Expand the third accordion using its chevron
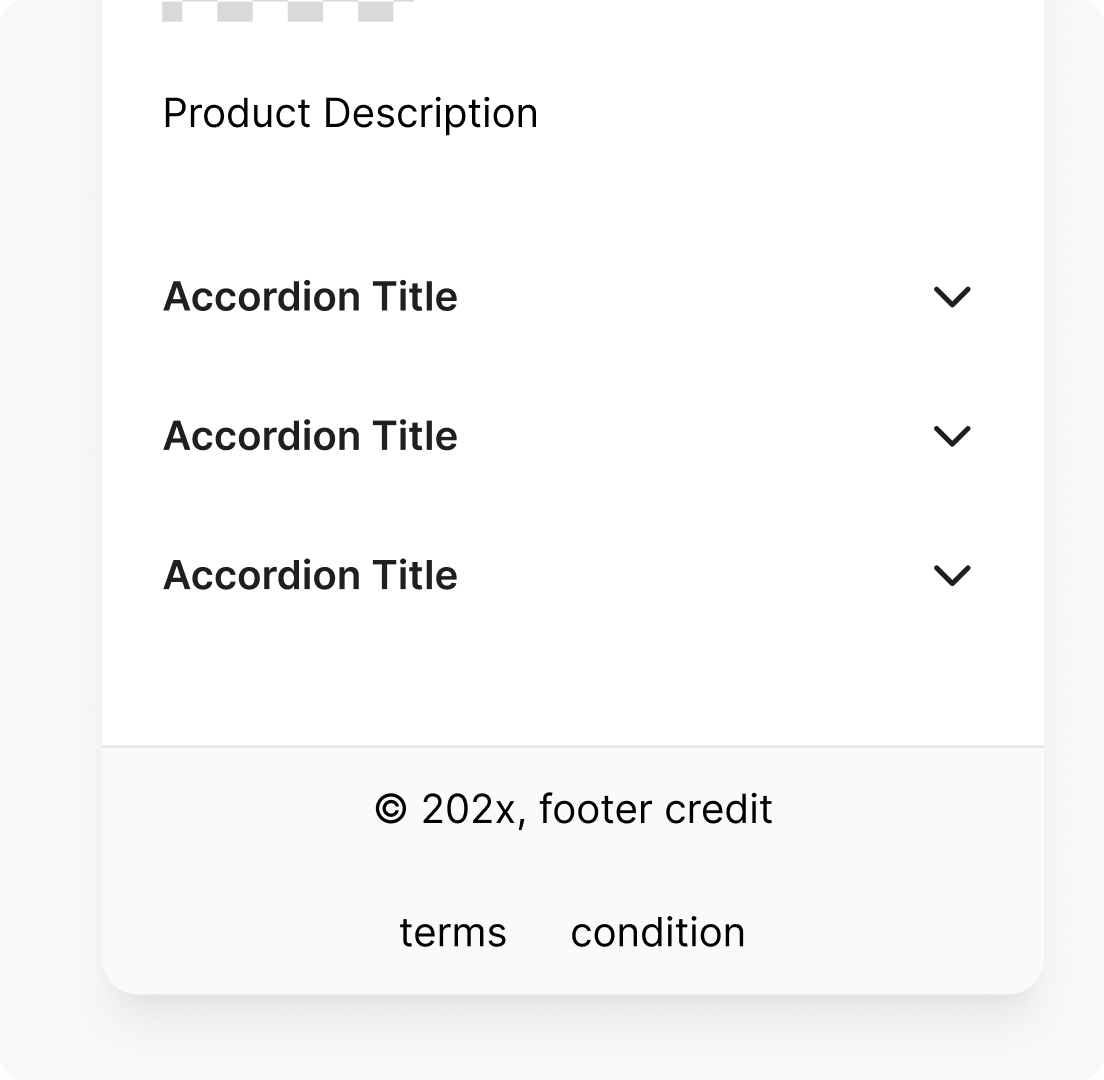 (951, 575)
